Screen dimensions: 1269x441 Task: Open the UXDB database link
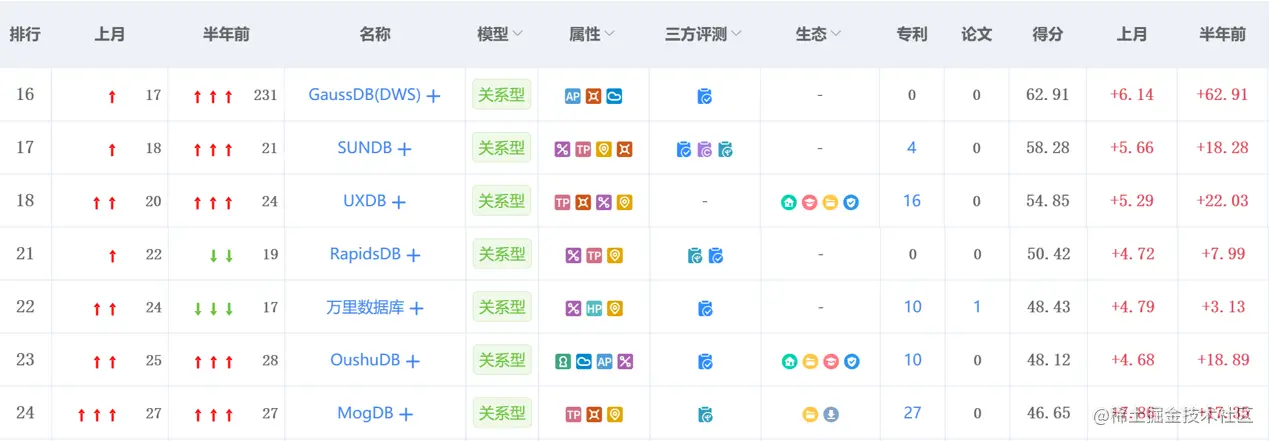click(365, 201)
